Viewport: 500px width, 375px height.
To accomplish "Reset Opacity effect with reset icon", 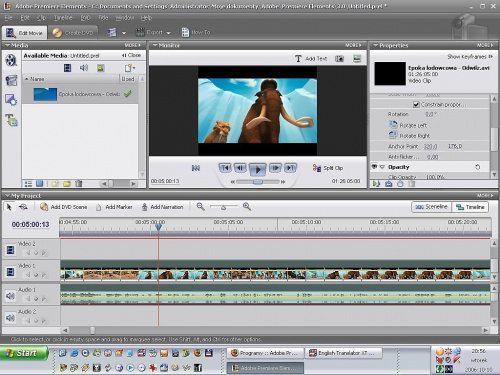I will coord(477,167).
